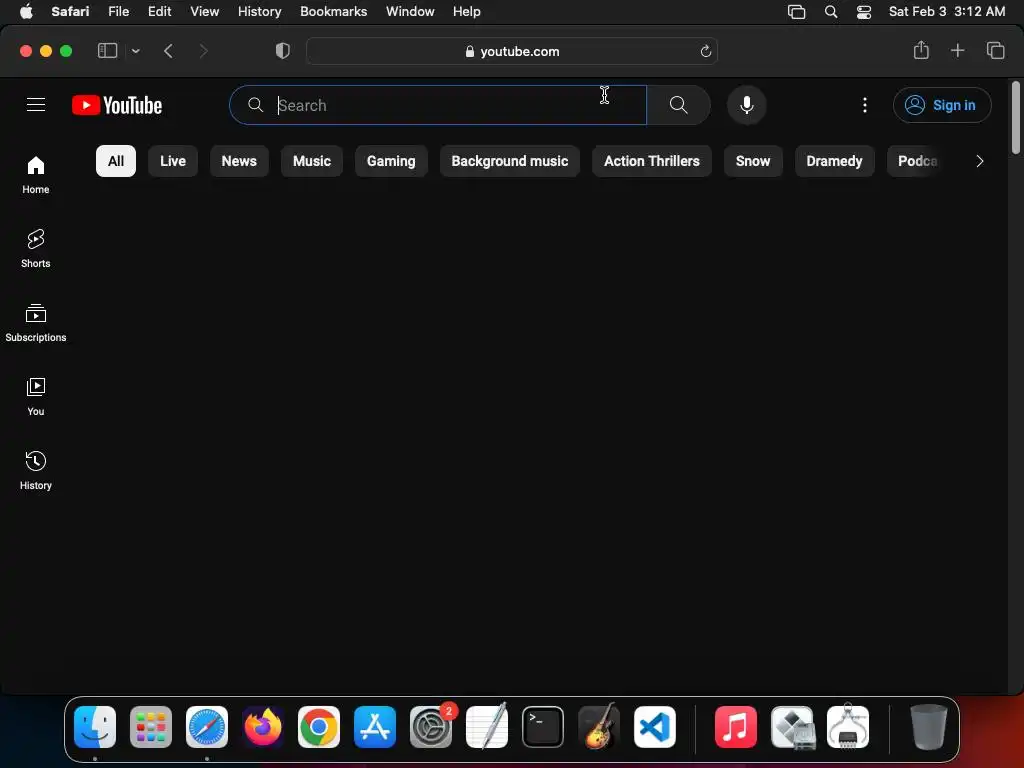Open Boot Camp Assistant from Dock
This screenshot has width=1024, height=768.
pos(792,727)
